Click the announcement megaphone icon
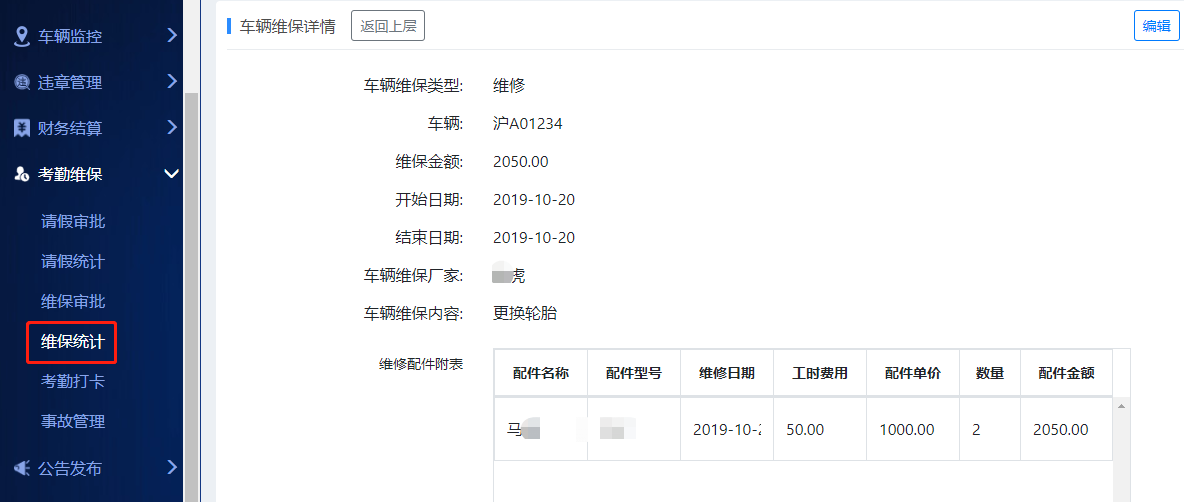This screenshot has height=502, width=1184. 21,467
